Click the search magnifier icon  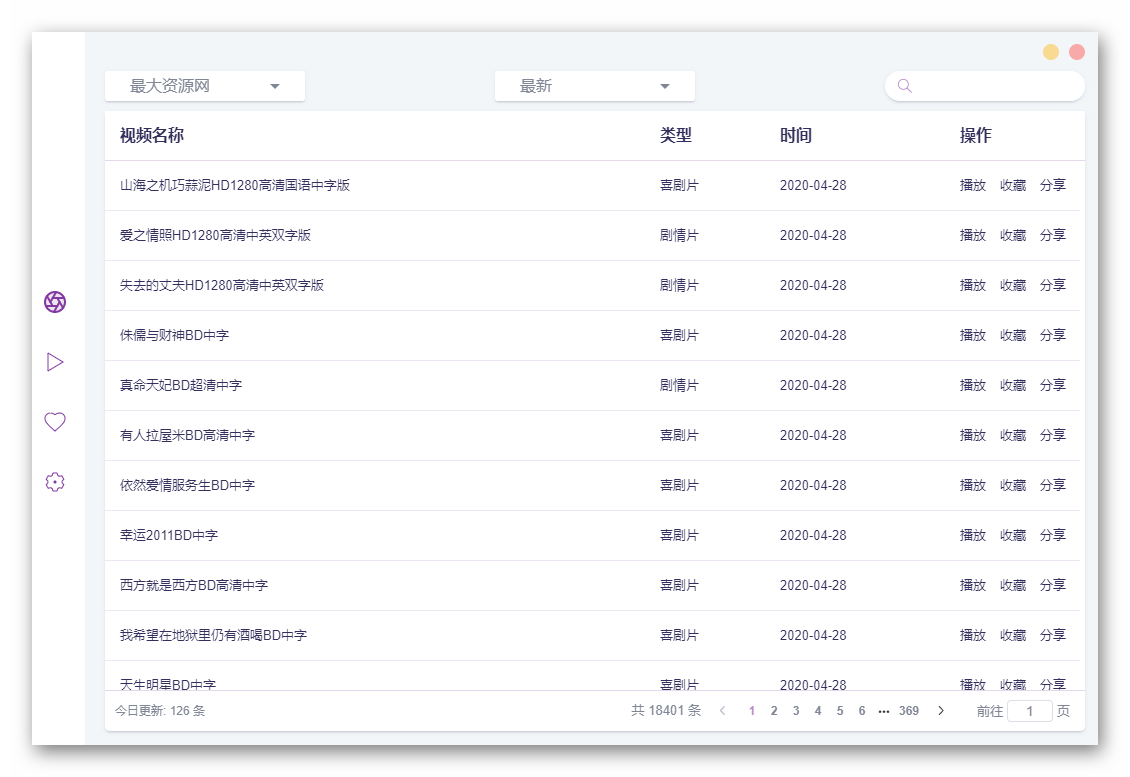[x=903, y=86]
